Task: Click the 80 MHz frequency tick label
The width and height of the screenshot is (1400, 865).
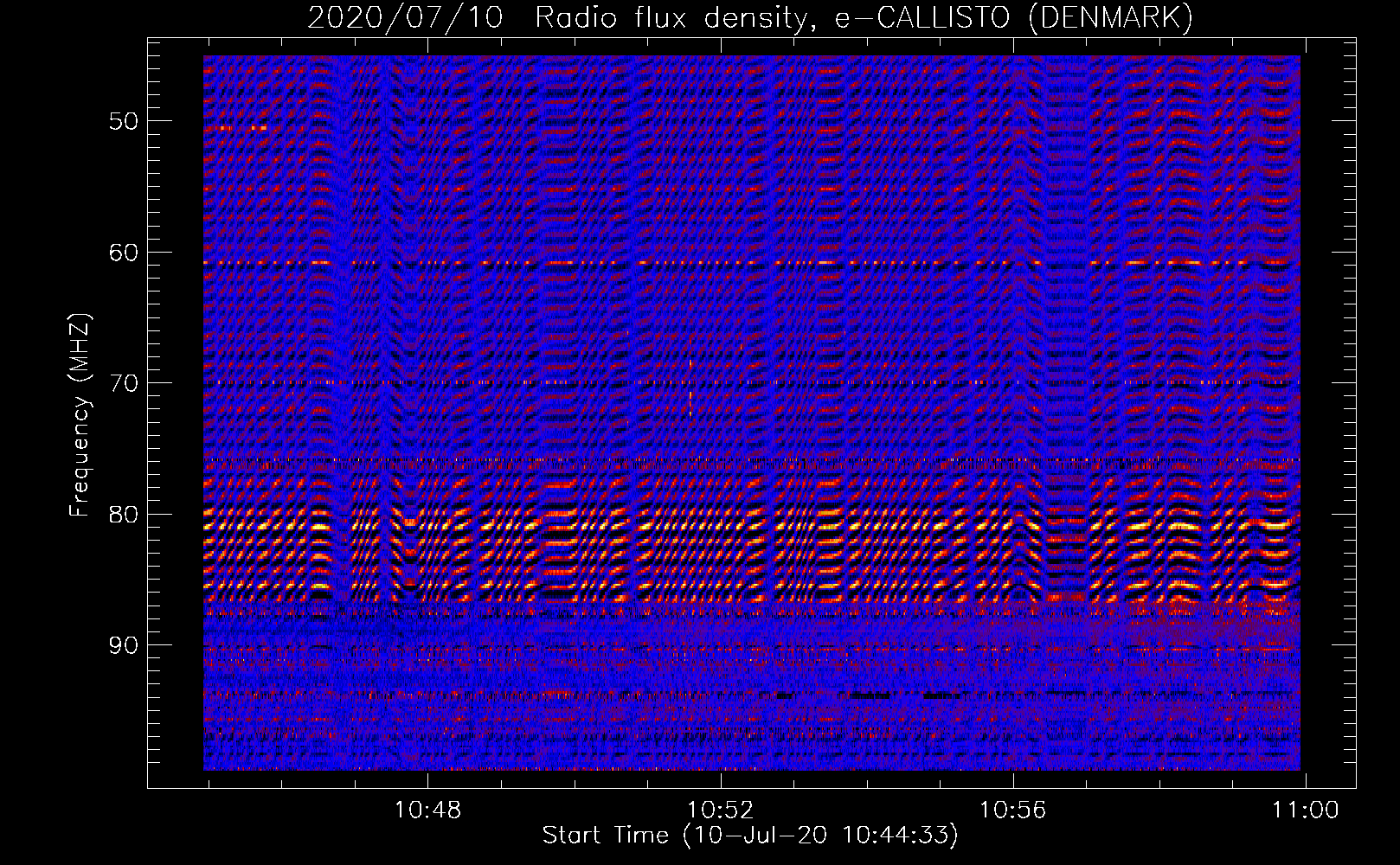Action: [123, 515]
